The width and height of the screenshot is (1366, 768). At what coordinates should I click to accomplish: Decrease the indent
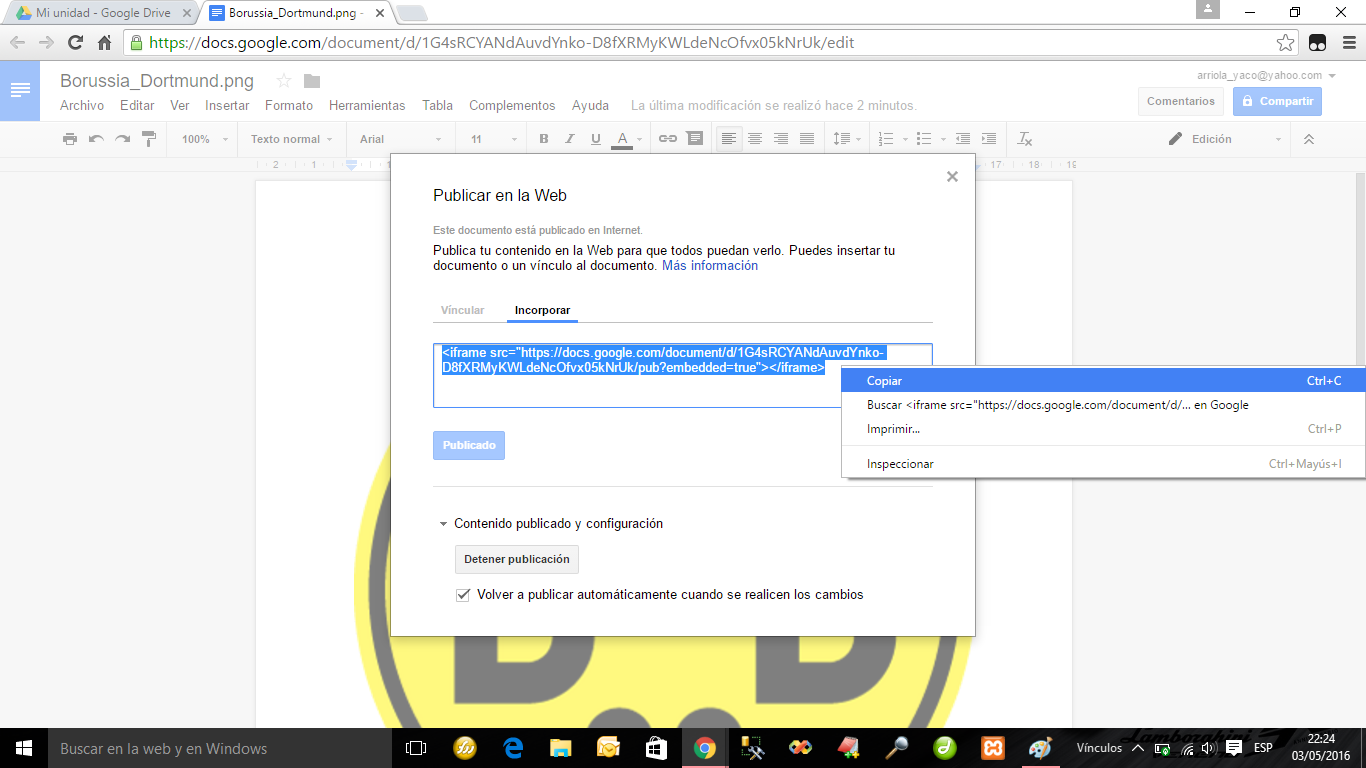point(963,139)
